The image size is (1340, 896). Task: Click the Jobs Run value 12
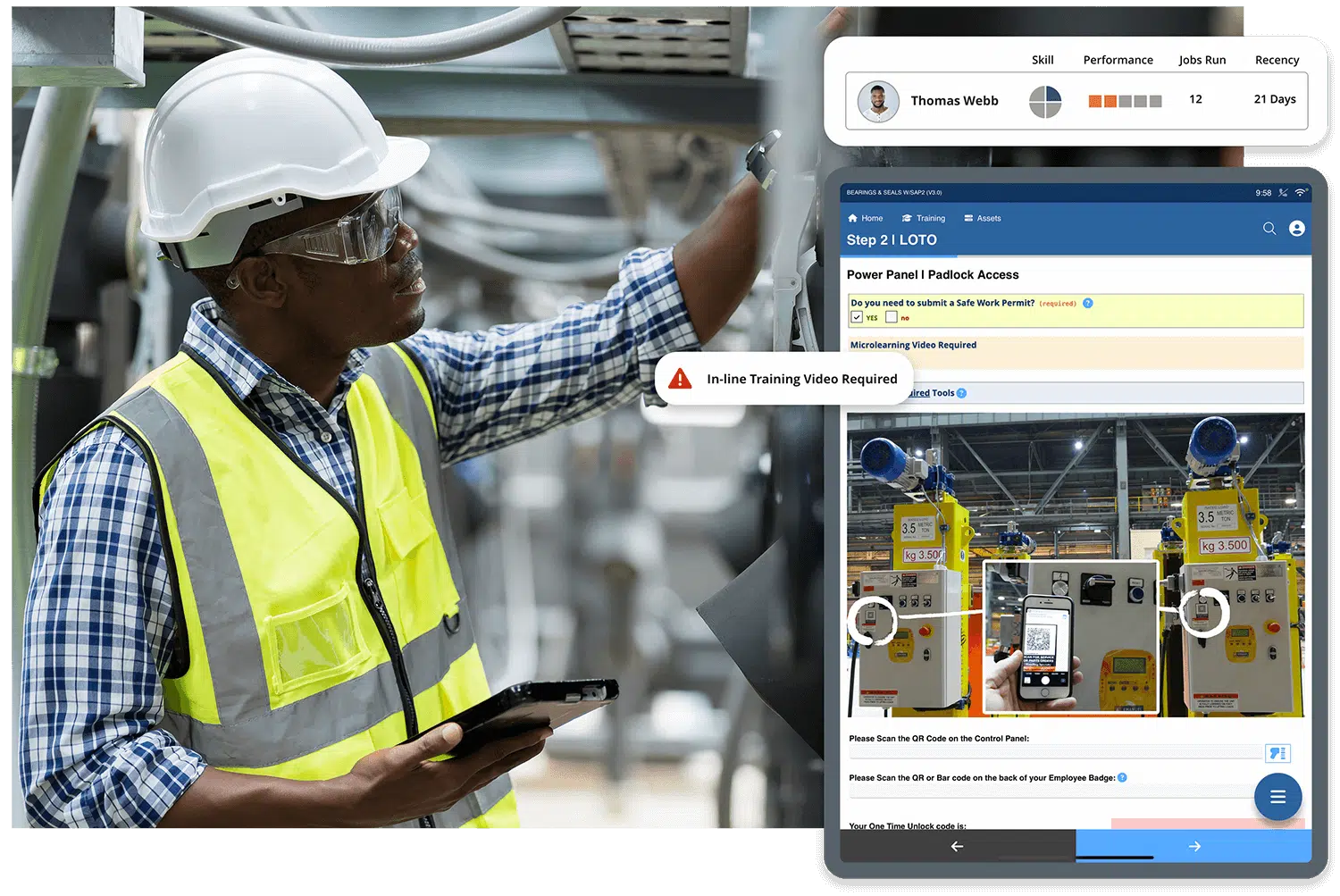pyautogui.click(x=1195, y=99)
